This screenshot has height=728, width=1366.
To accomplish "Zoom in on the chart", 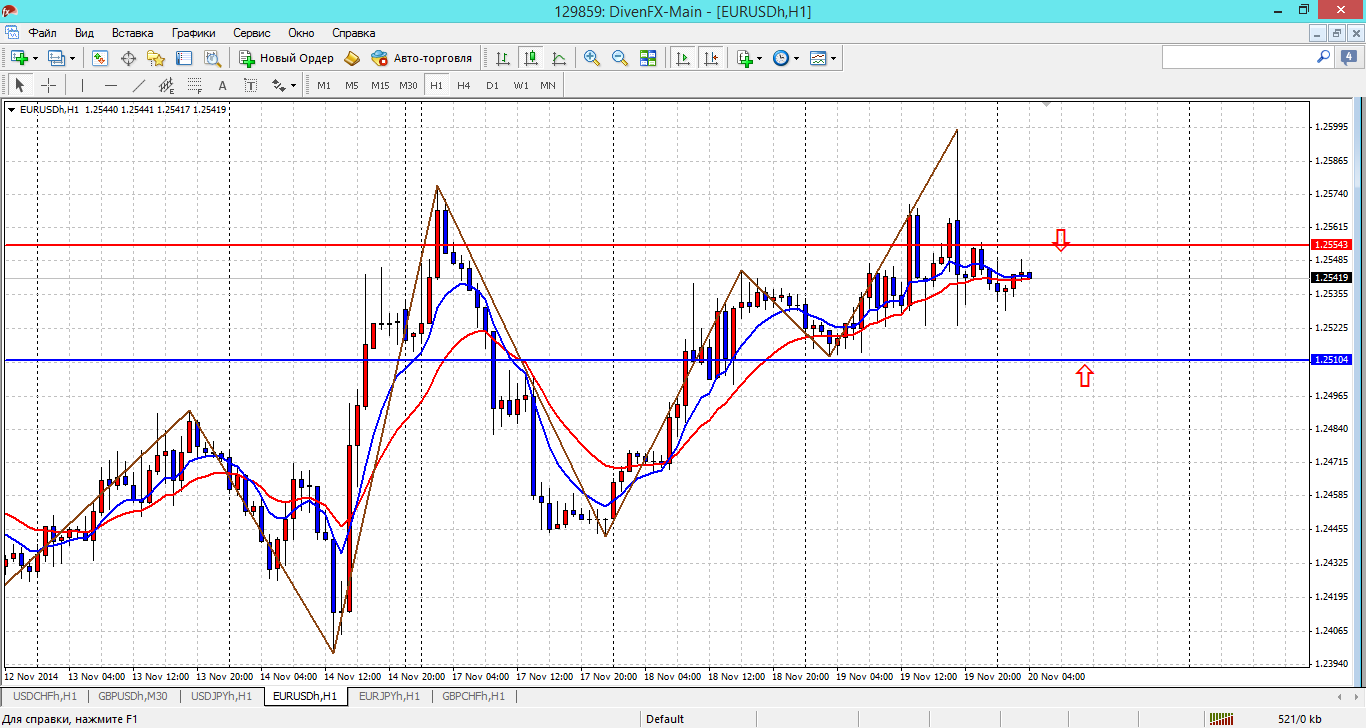I will 592,58.
